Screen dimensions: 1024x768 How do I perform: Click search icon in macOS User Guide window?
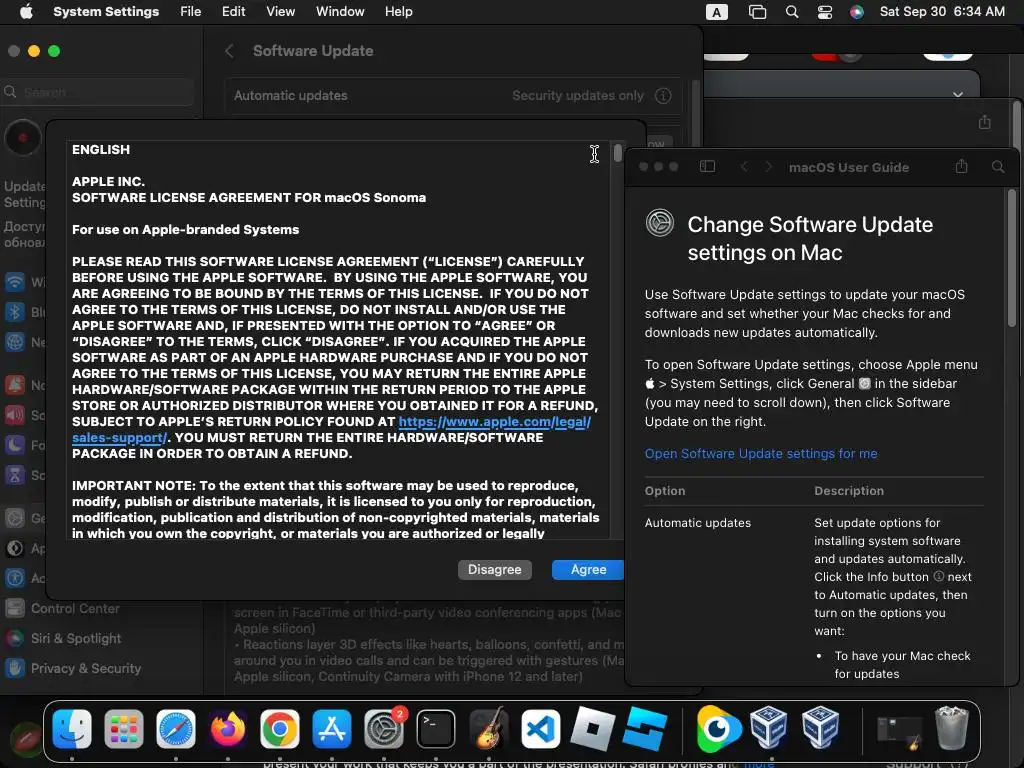coord(998,167)
